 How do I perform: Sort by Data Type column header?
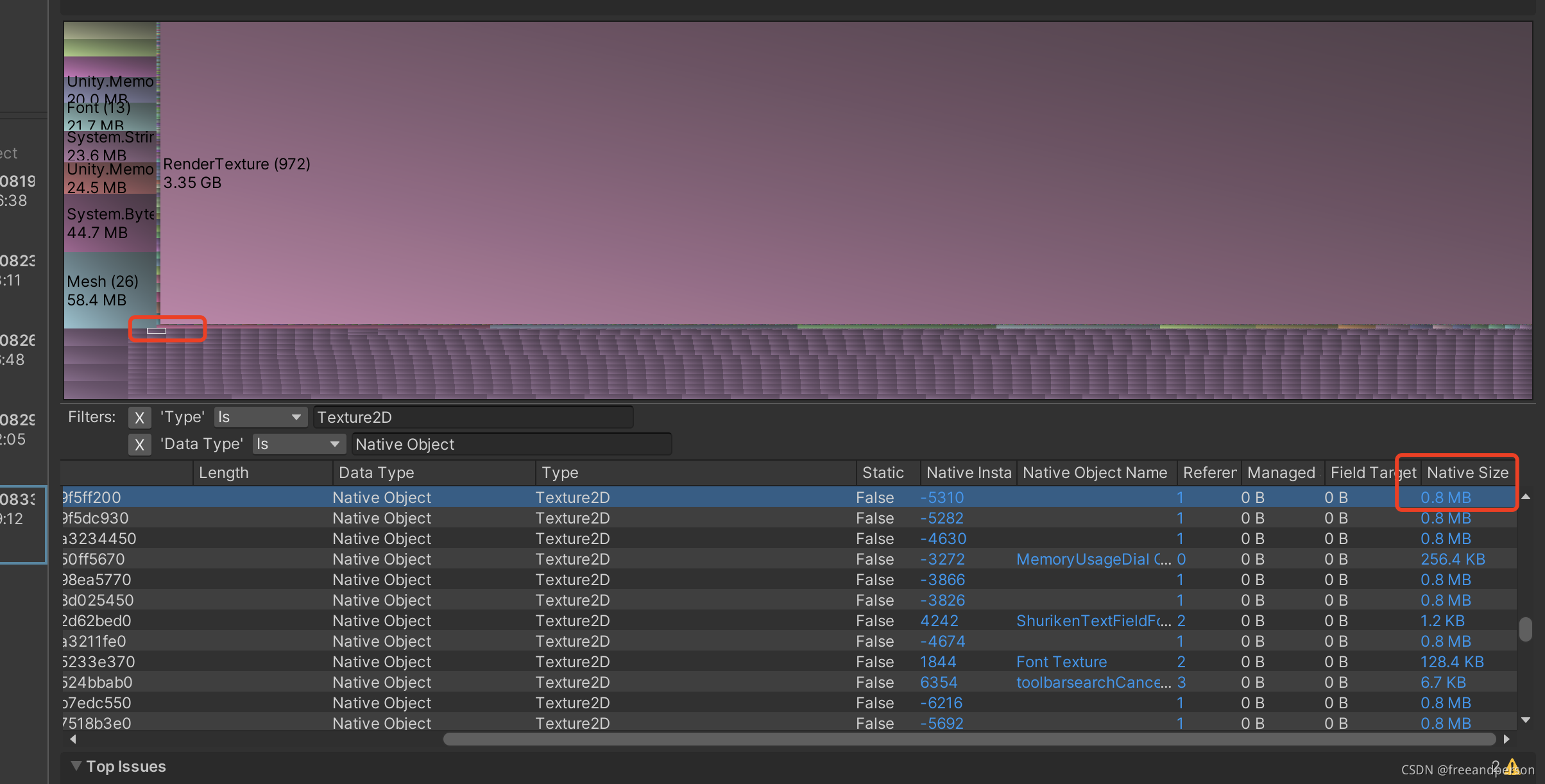(376, 473)
